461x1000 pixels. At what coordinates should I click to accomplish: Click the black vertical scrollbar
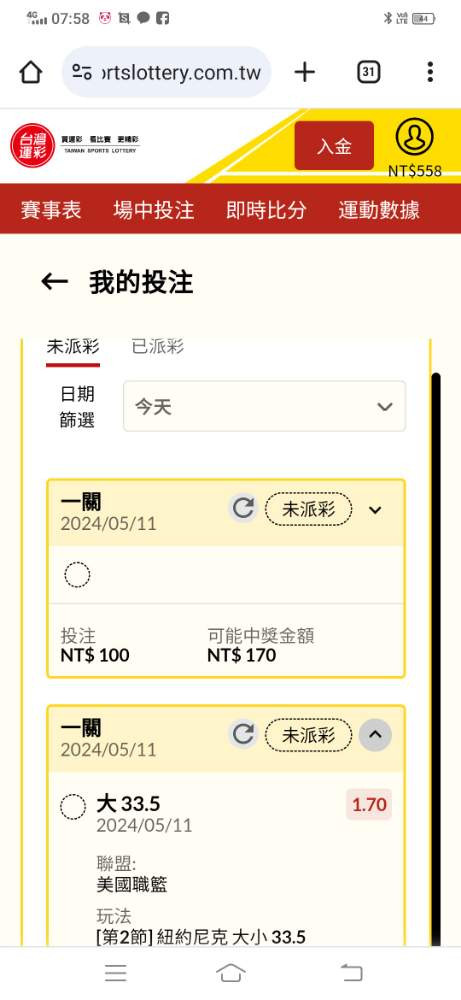click(x=436, y=660)
